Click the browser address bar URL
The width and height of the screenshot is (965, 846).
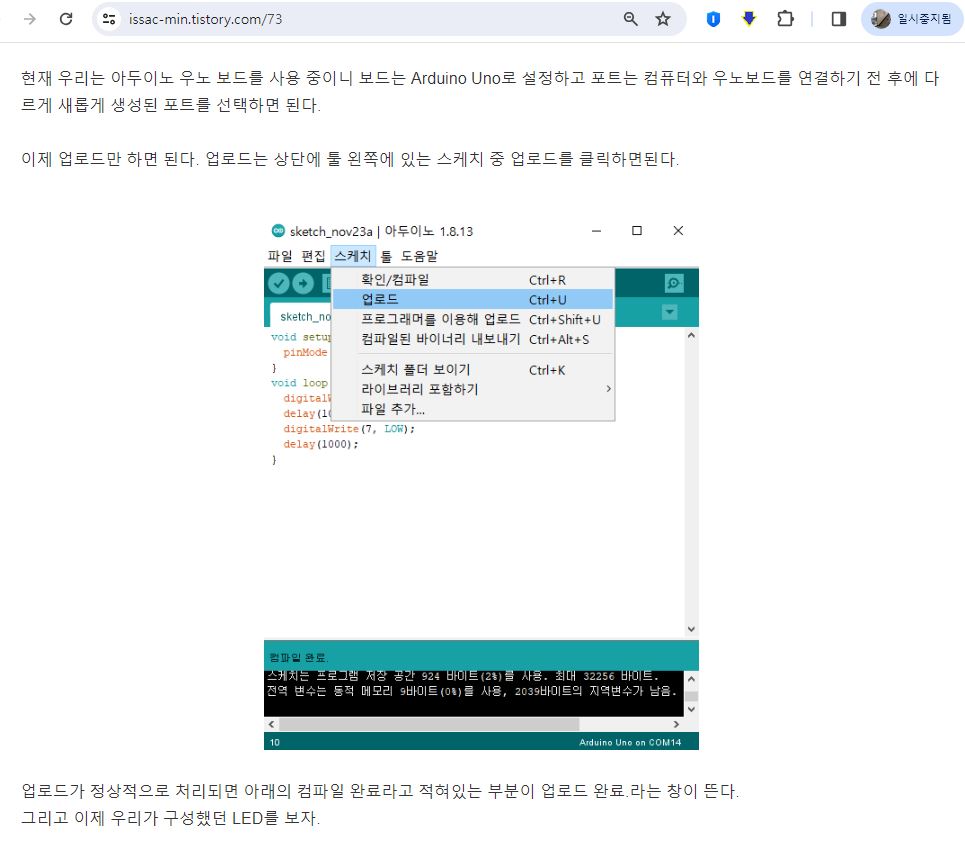click(x=205, y=19)
